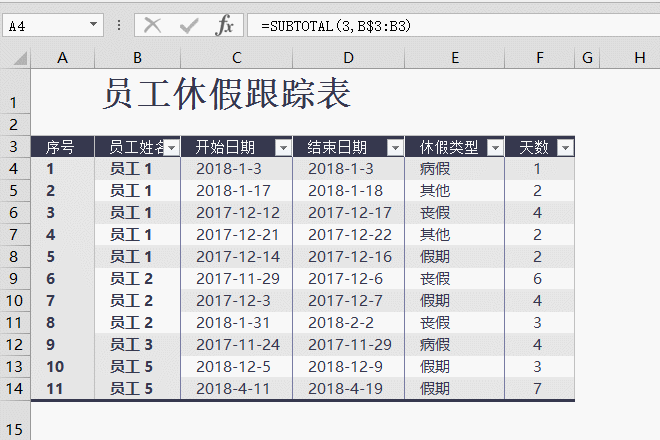The height and width of the screenshot is (440, 660).
Task: Click 天数 value 6 in row 9
Action: [540, 278]
